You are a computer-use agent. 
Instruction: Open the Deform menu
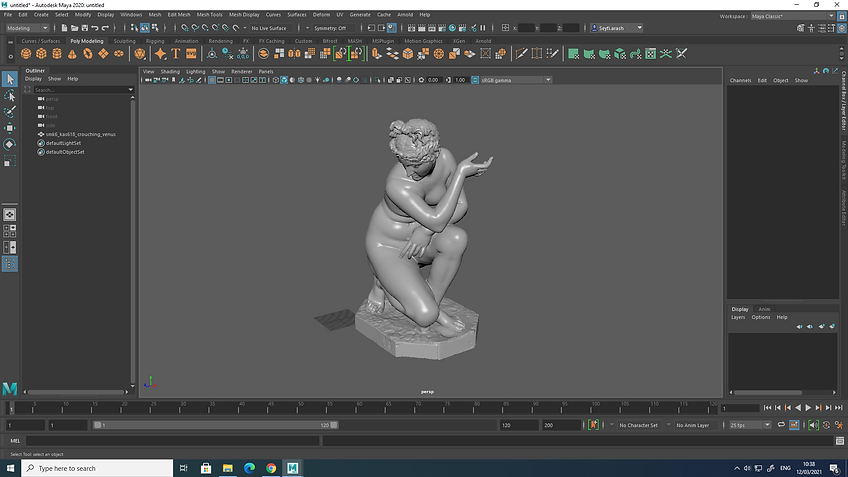pyautogui.click(x=321, y=15)
